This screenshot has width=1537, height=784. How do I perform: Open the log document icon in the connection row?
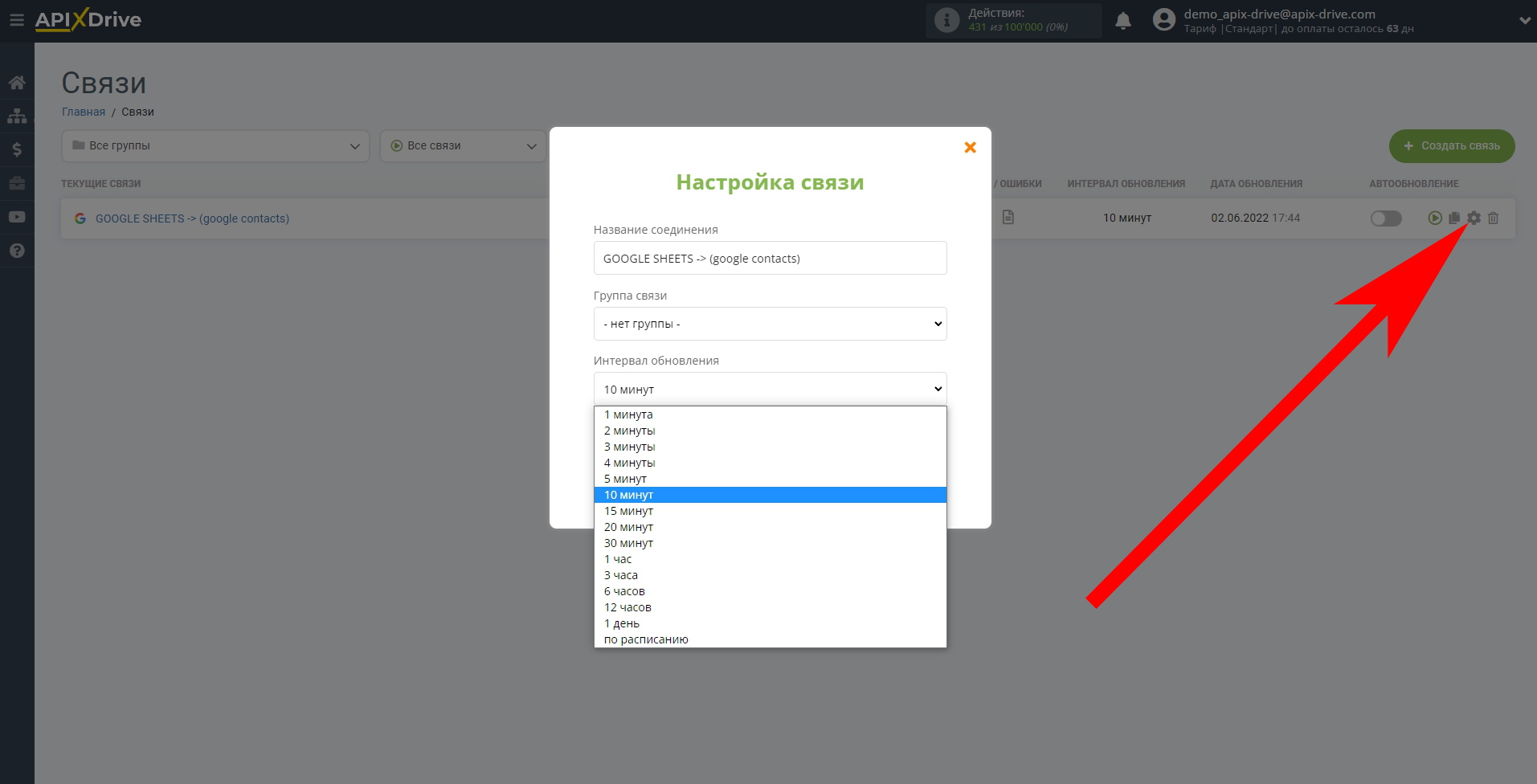coord(1008,218)
